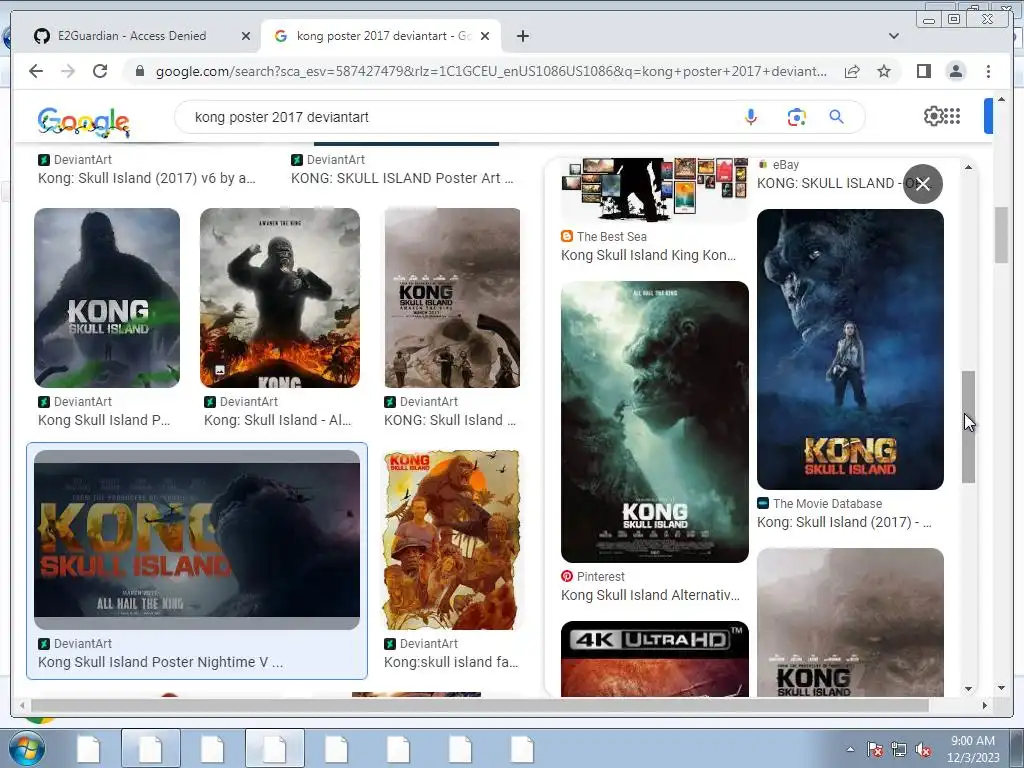Show hidden system tray icons
This screenshot has width=1024, height=768.
point(850,750)
